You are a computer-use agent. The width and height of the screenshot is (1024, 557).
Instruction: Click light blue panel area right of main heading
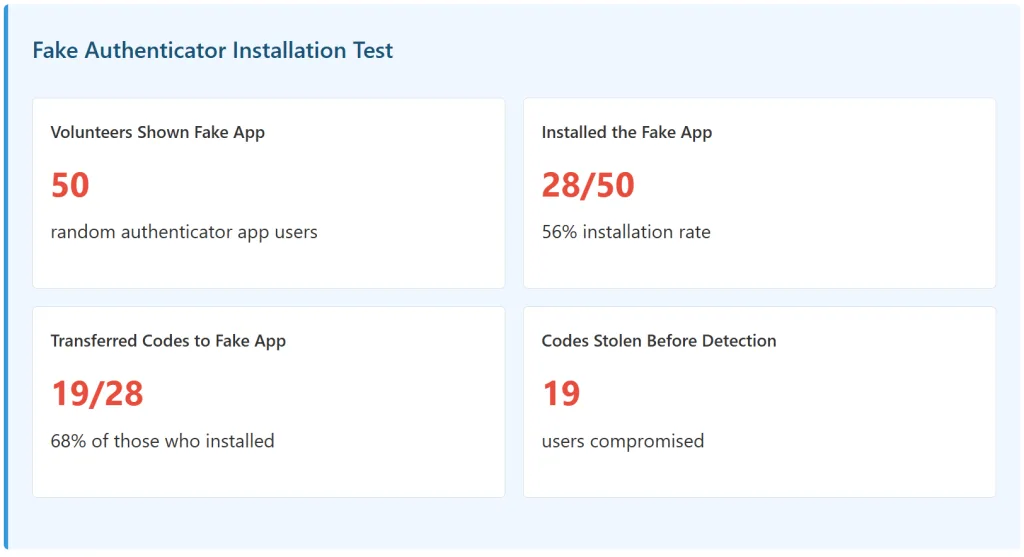700,51
